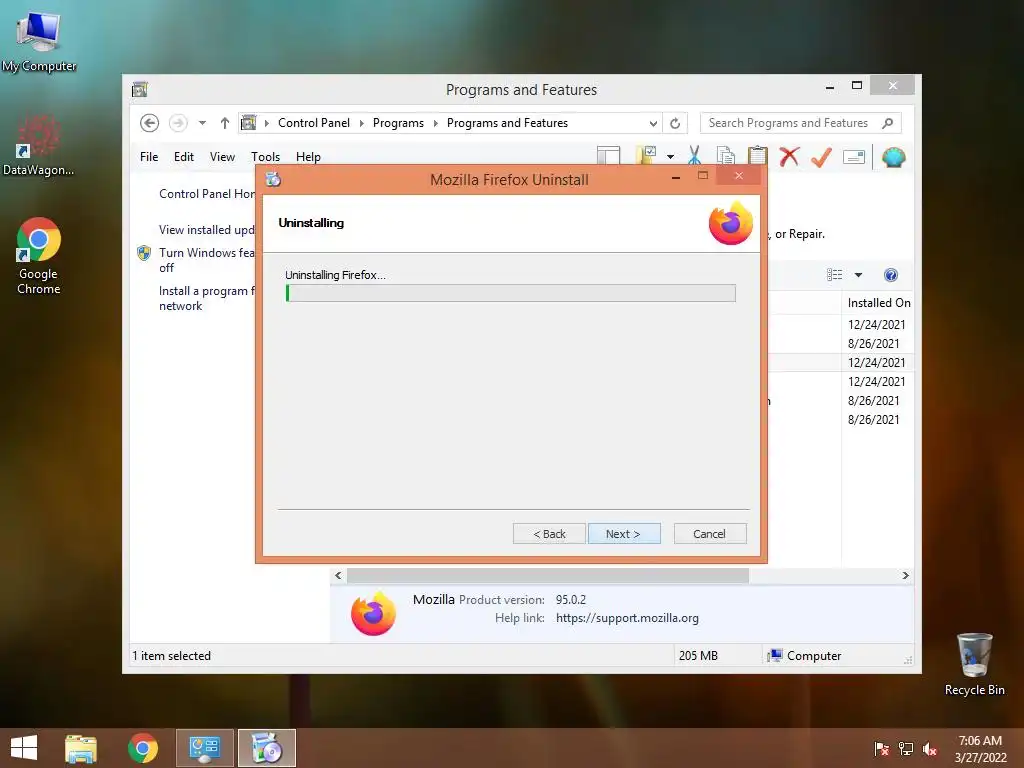Click the orange checkmark Properties icon
Viewport: 1024px width, 768px height.
(x=821, y=156)
